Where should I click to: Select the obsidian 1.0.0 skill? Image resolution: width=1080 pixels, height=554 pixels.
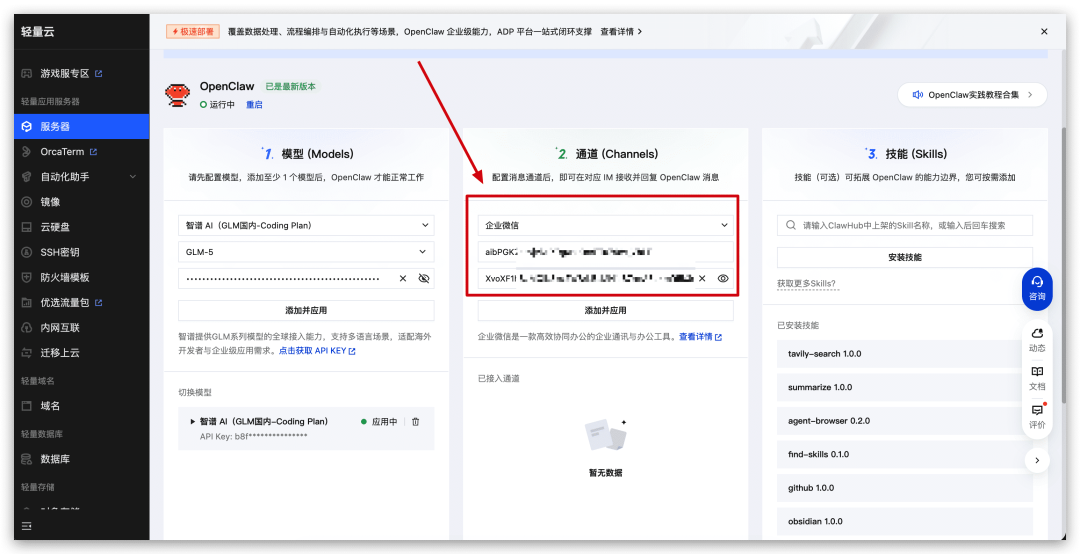pyautogui.click(x=905, y=521)
